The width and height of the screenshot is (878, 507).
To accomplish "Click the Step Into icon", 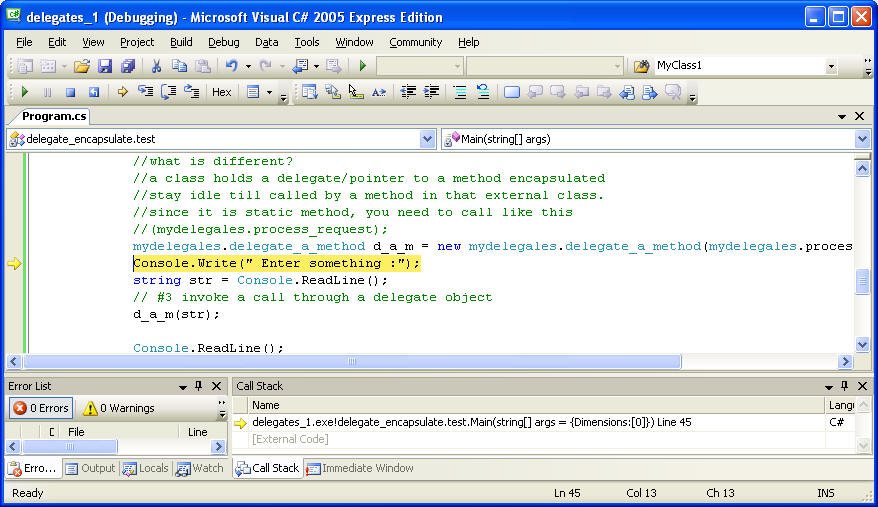I will (x=145, y=92).
